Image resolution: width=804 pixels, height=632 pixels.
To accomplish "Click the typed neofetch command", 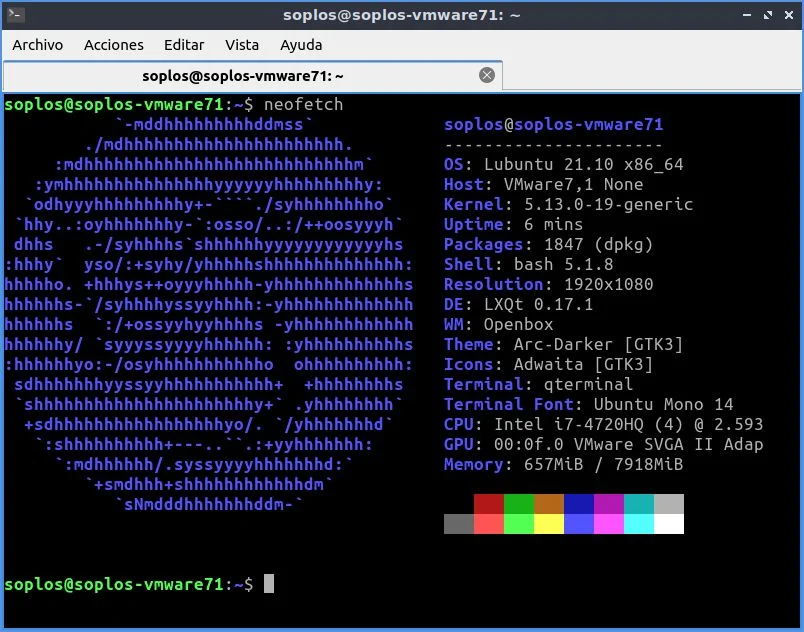I will [303, 105].
